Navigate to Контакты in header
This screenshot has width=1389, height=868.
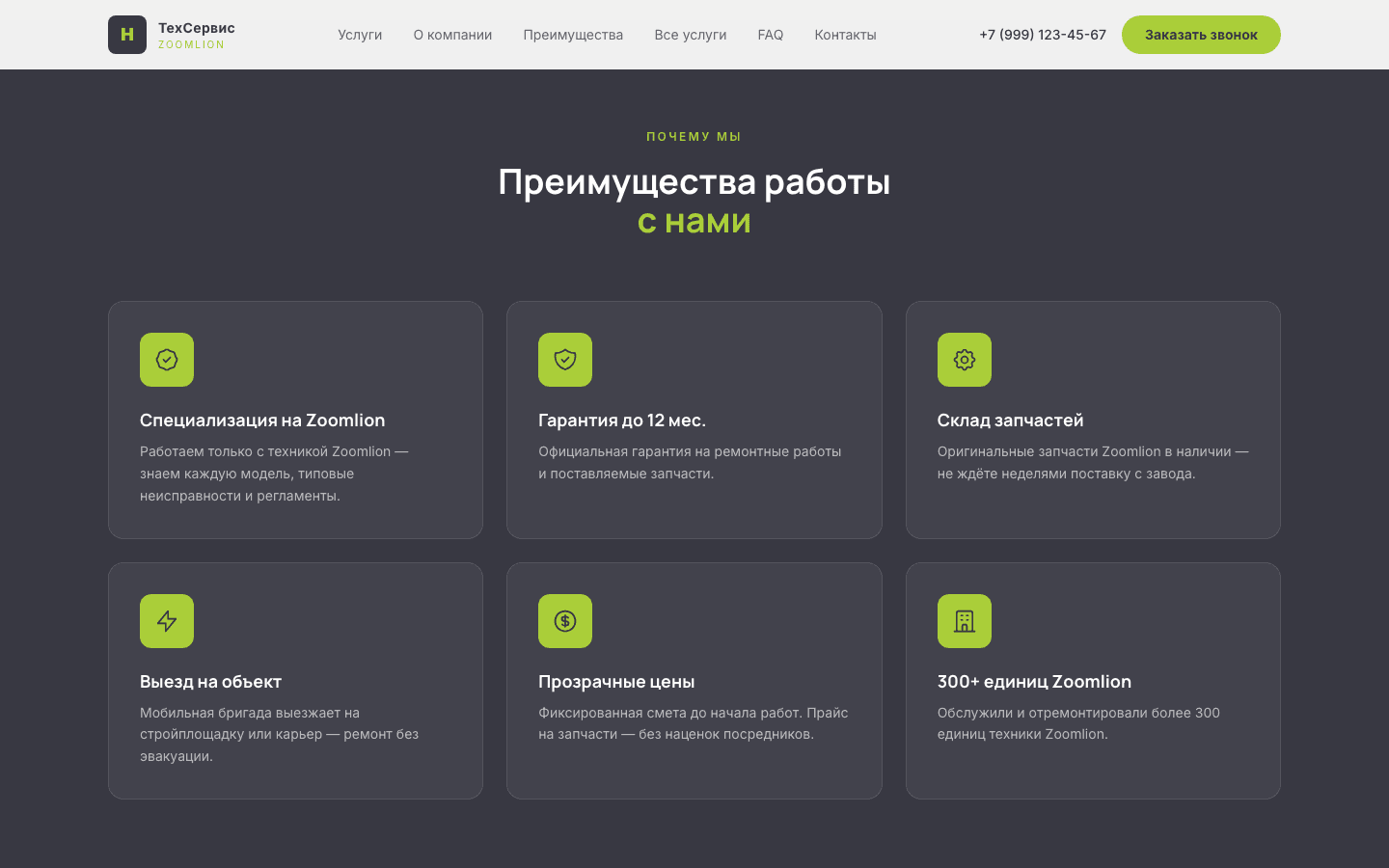point(845,35)
